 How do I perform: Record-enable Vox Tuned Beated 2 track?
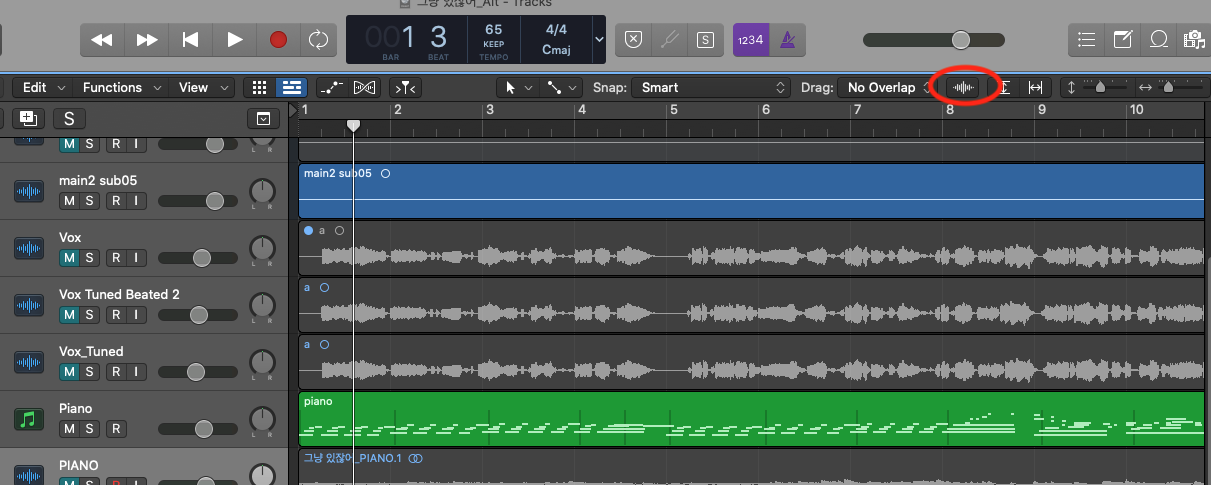(116, 315)
